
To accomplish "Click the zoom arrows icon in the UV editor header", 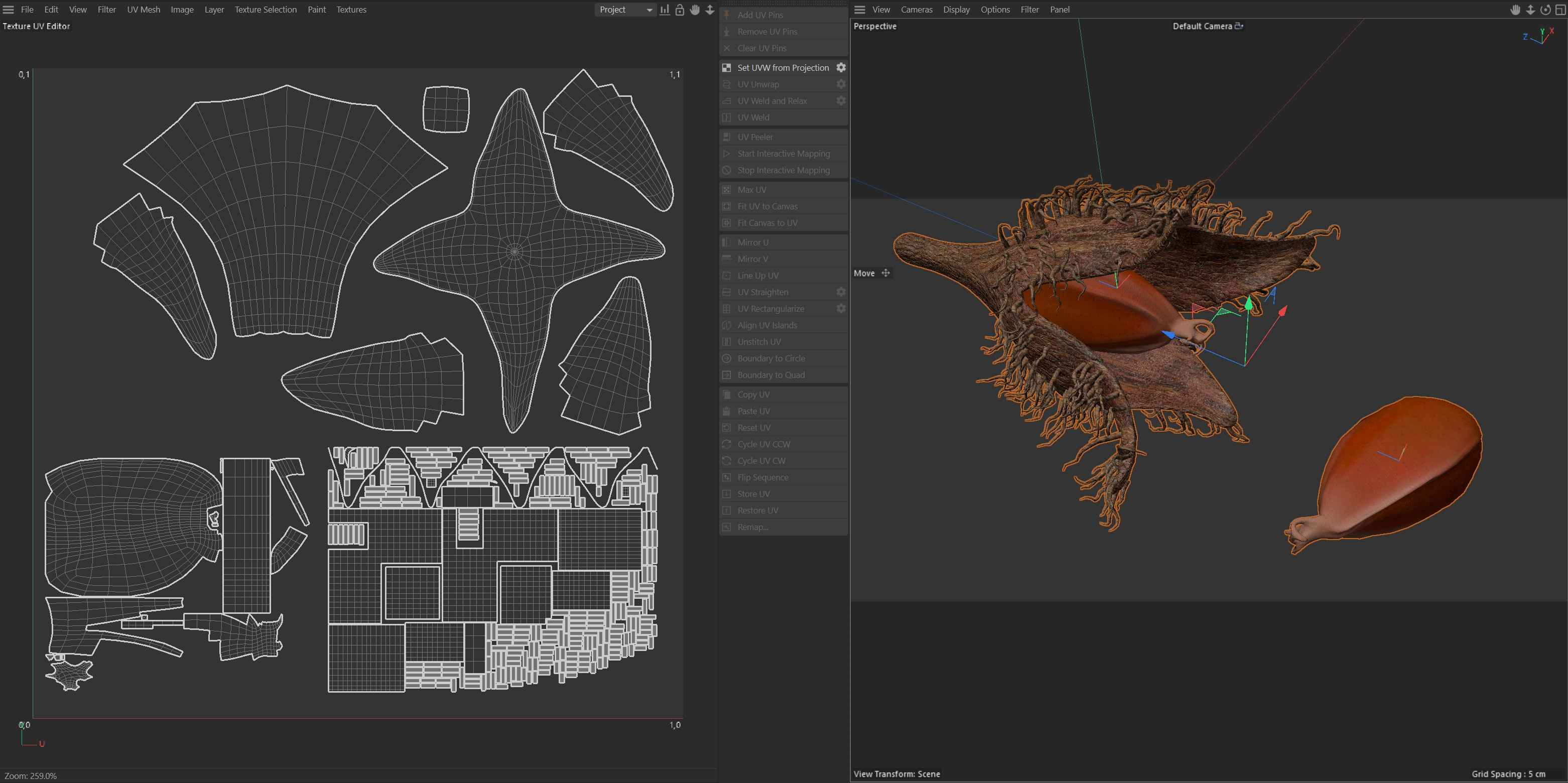I will [x=710, y=10].
